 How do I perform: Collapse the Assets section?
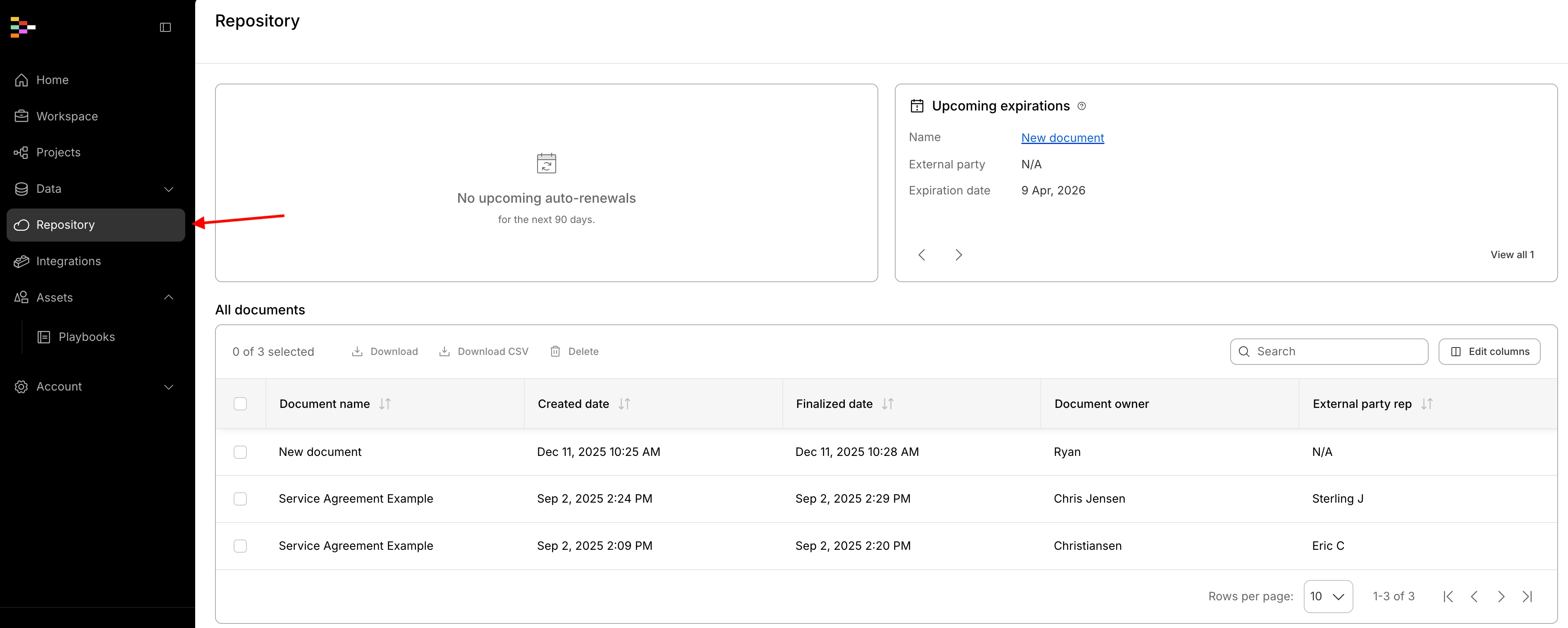click(x=169, y=297)
